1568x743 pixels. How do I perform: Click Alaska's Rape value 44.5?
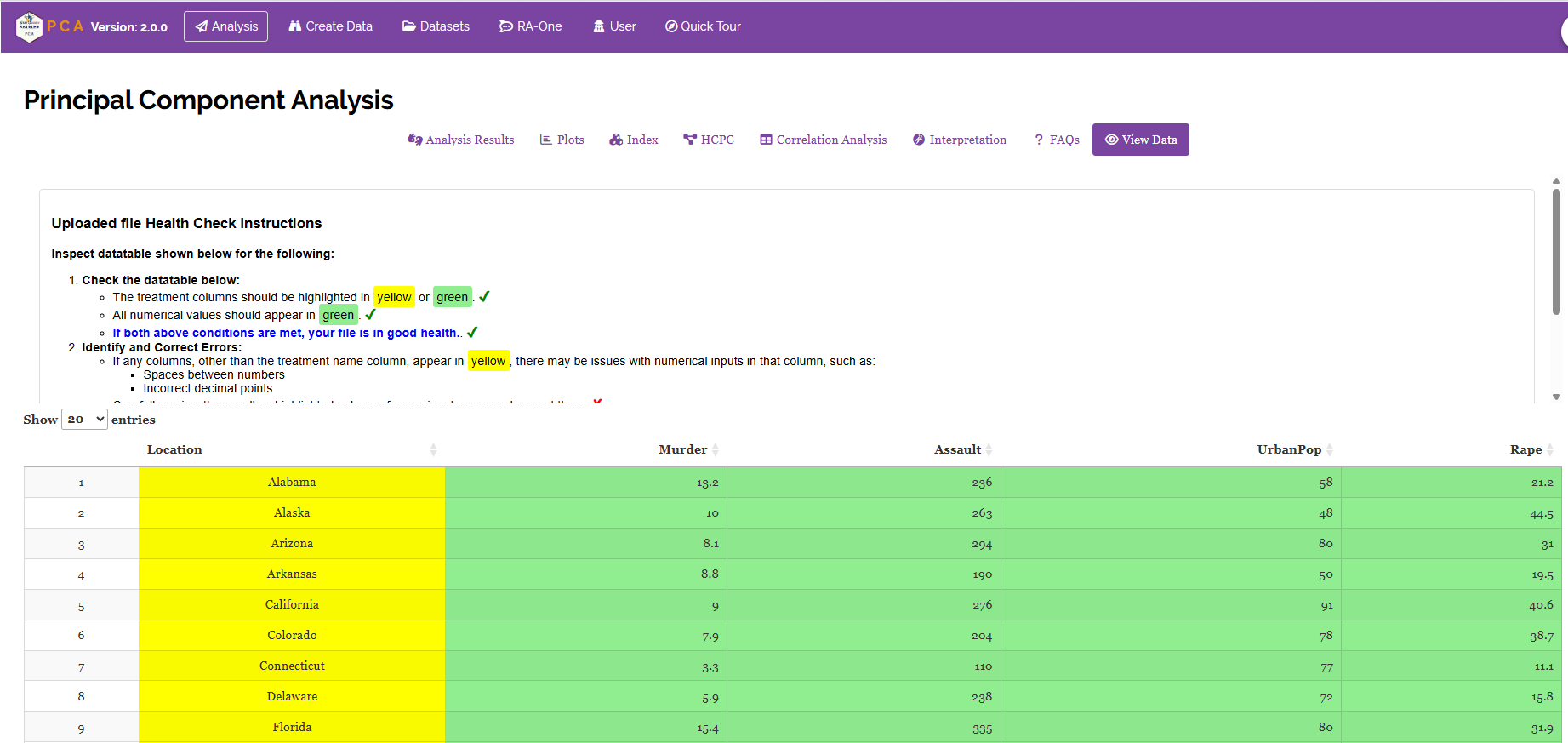click(1542, 513)
